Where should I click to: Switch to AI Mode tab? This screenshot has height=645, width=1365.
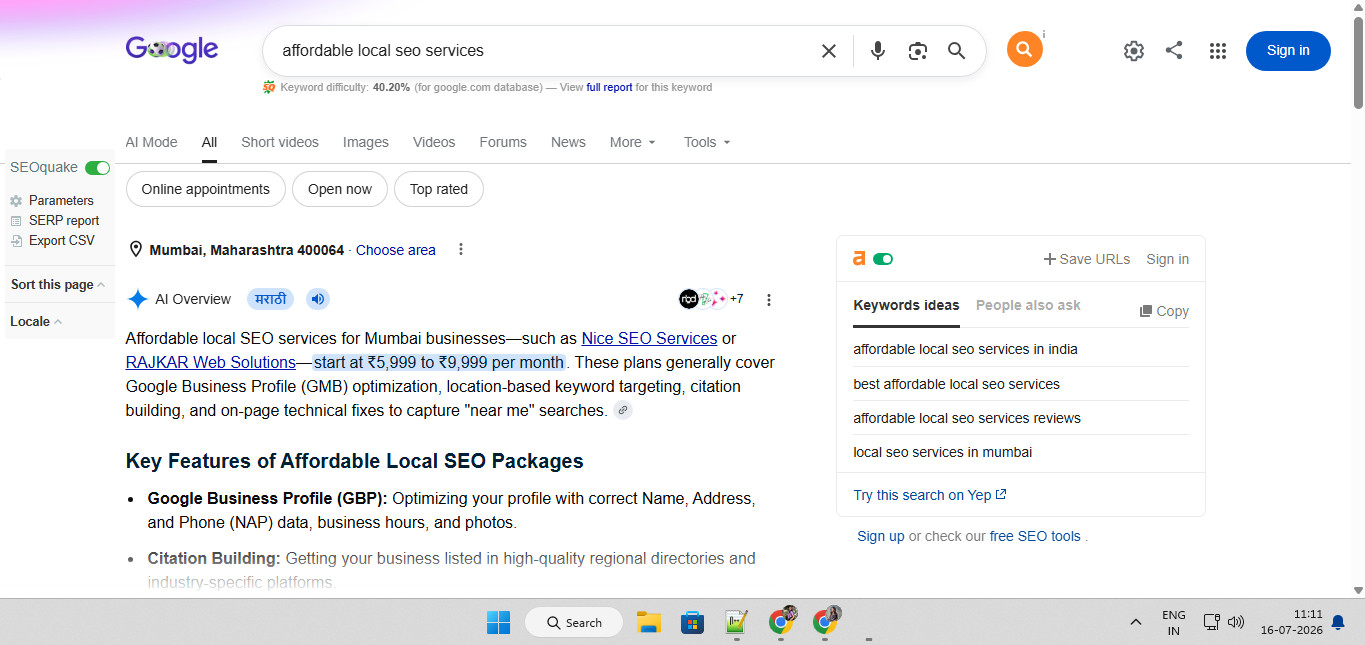pyautogui.click(x=151, y=142)
